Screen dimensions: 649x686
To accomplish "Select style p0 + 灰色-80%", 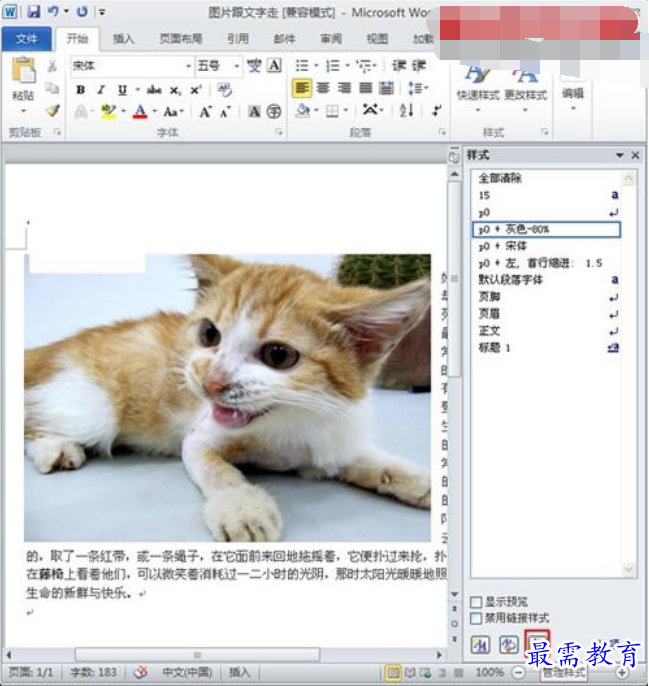I will (x=547, y=229).
